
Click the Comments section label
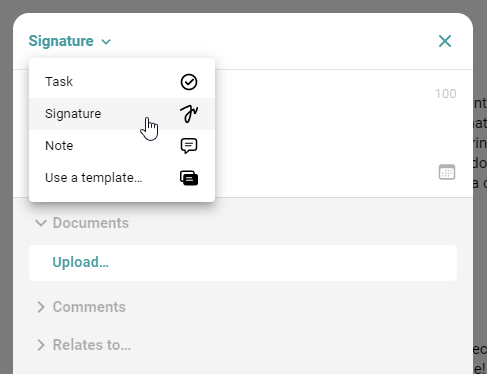[x=89, y=307]
